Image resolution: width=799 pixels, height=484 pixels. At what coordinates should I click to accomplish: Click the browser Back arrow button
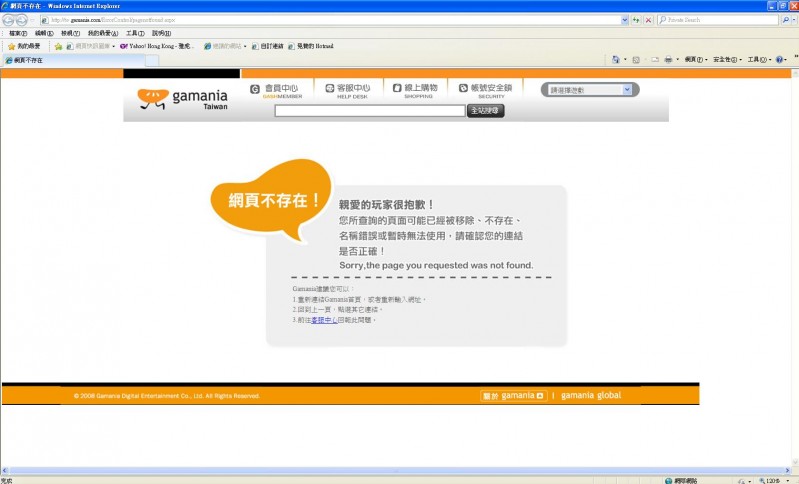[9, 20]
